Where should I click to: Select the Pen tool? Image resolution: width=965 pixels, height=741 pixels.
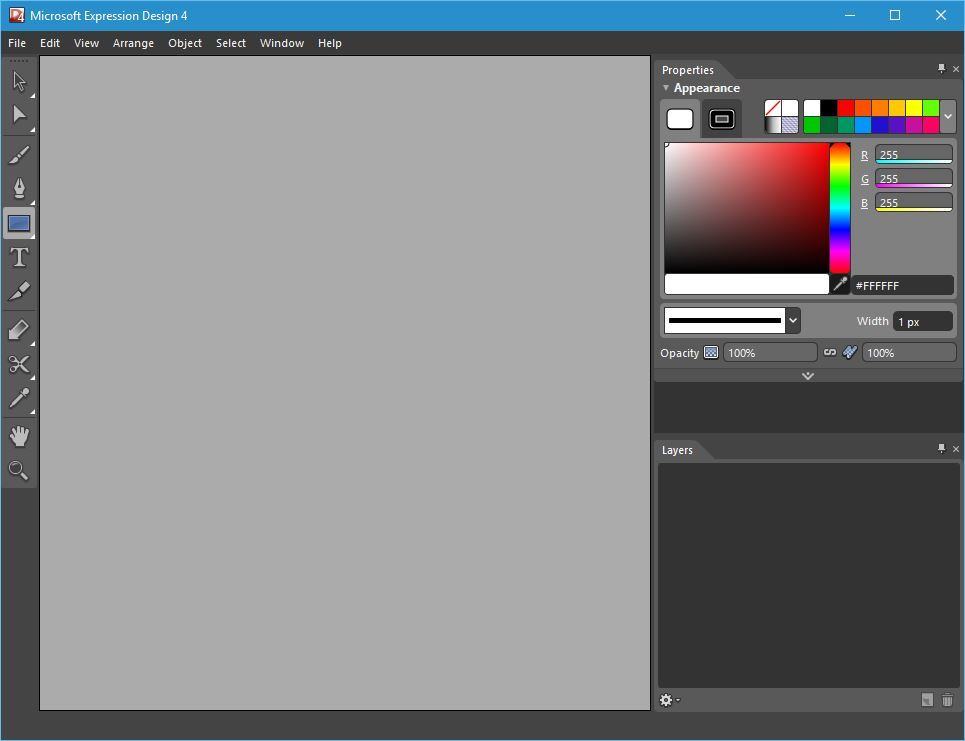[19, 188]
